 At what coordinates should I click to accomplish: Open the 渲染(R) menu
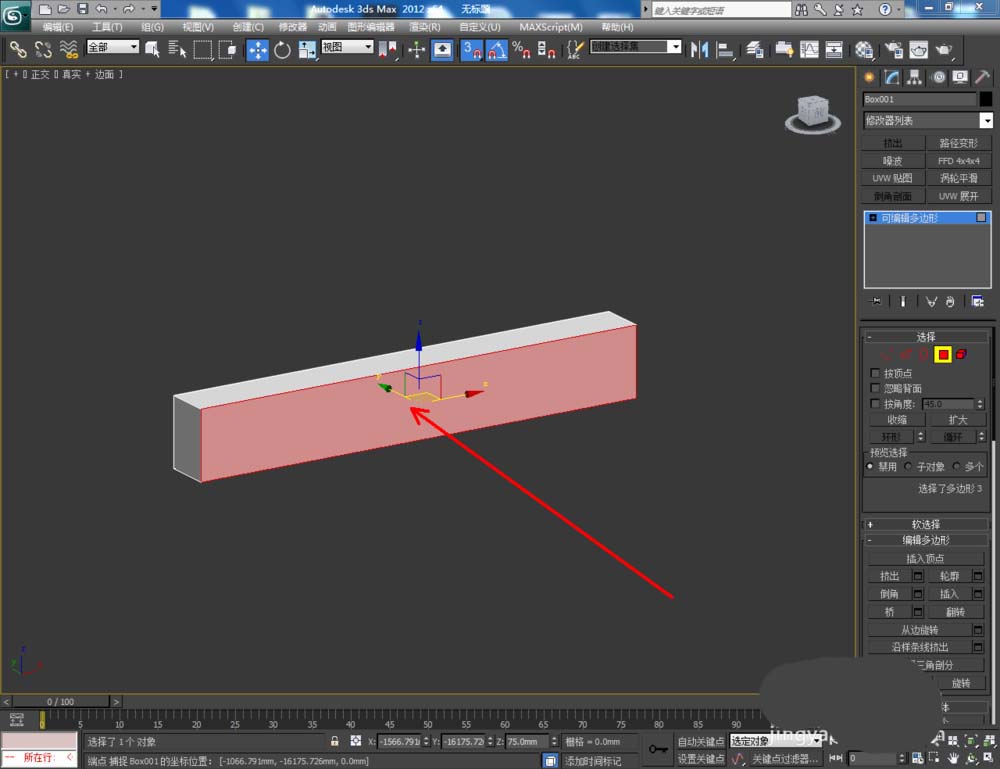(424, 27)
